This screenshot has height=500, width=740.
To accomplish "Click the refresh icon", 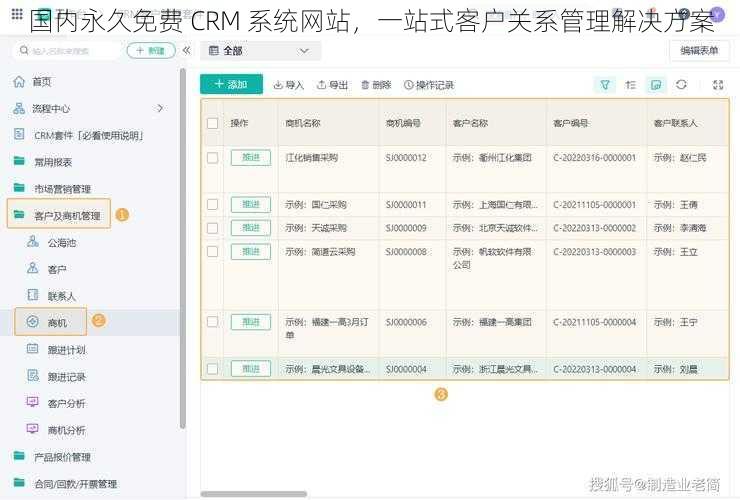I will point(681,85).
